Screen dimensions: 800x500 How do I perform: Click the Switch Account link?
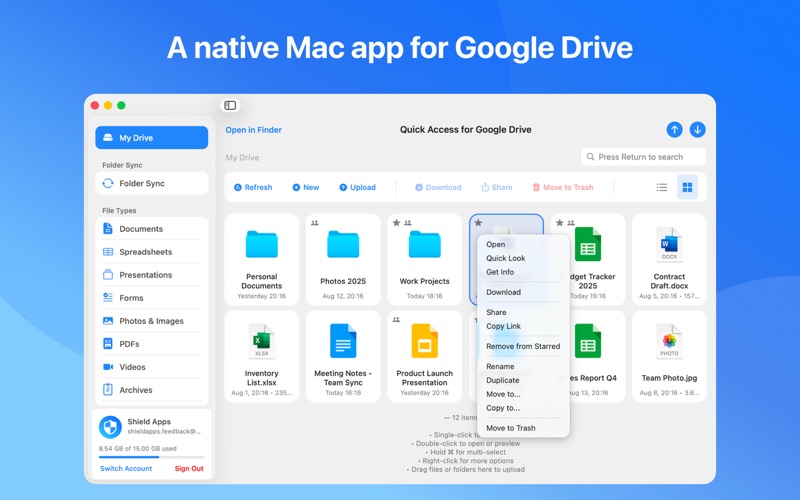pyautogui.click(x=126, y=468)
